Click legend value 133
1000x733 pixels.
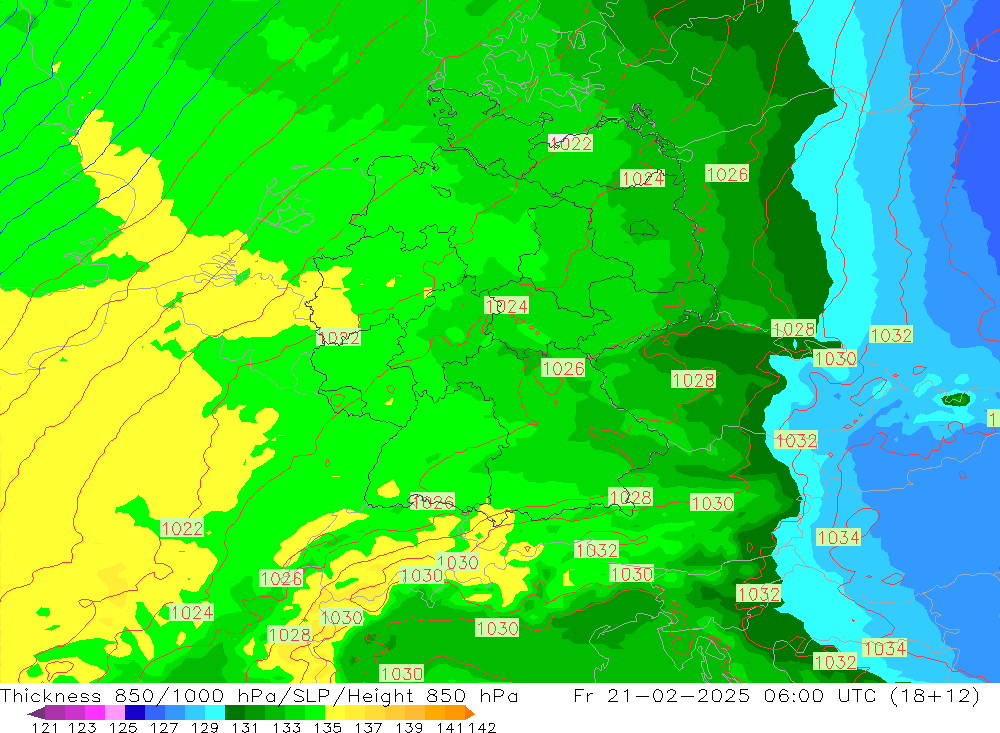(x=286, y=727)
